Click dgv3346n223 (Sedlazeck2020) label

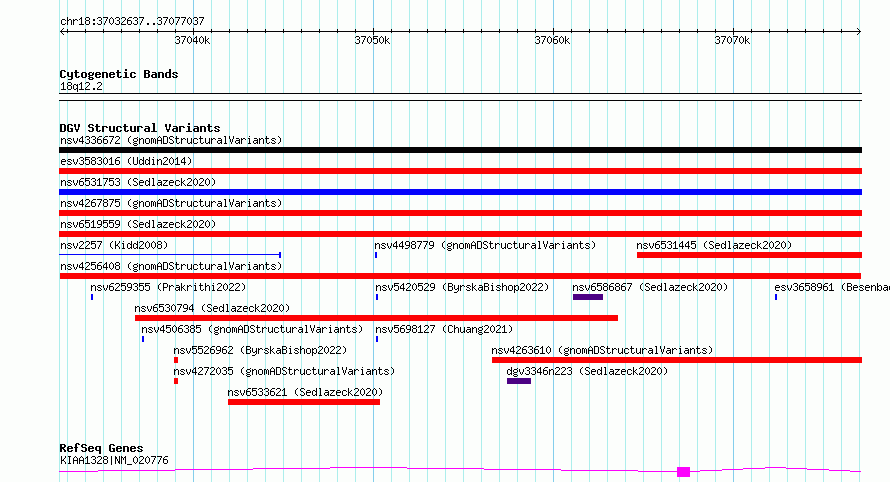pyautogui.click(x=587, y=371)
